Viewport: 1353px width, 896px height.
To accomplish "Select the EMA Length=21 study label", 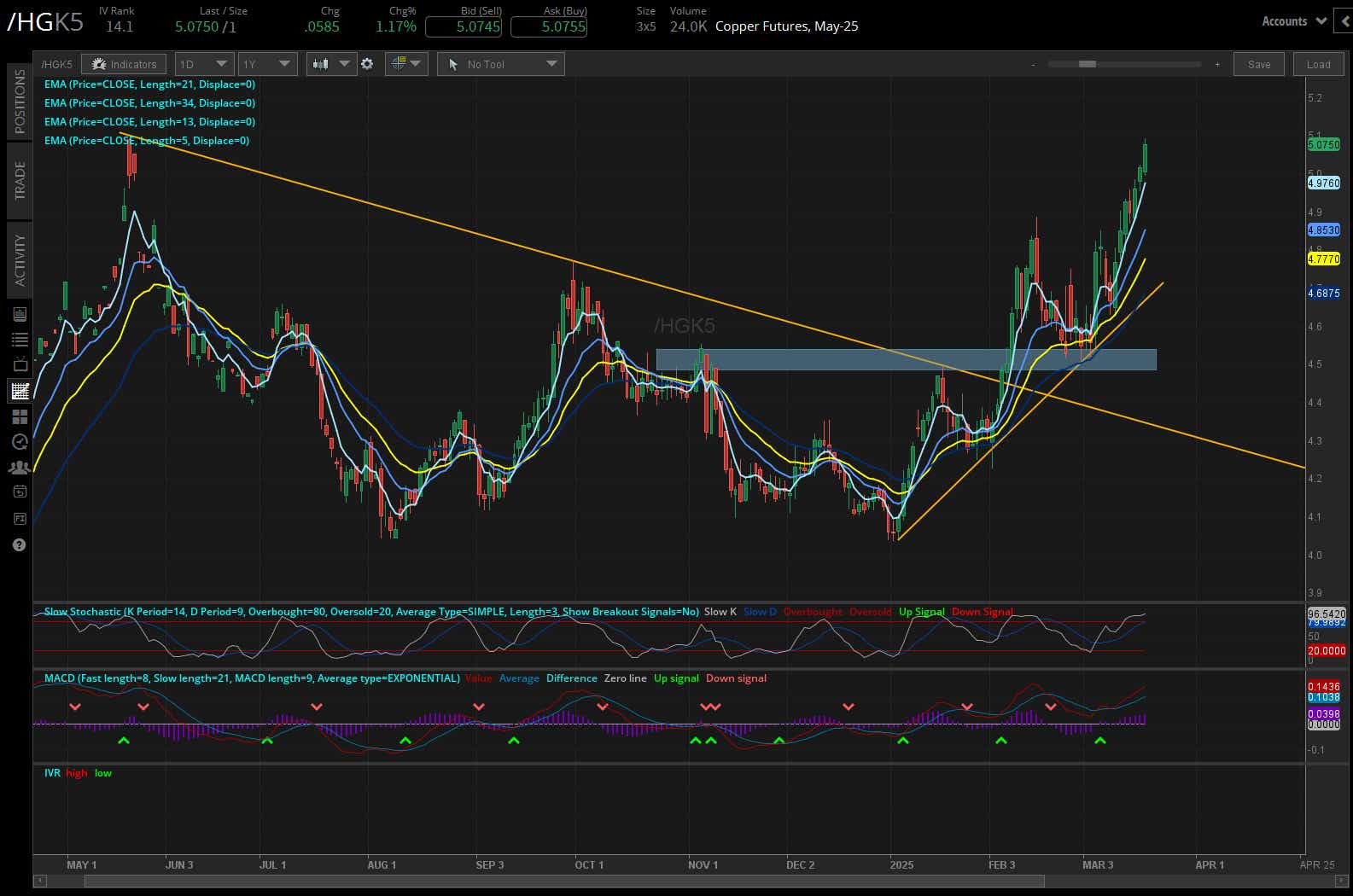I will (149, 84).
